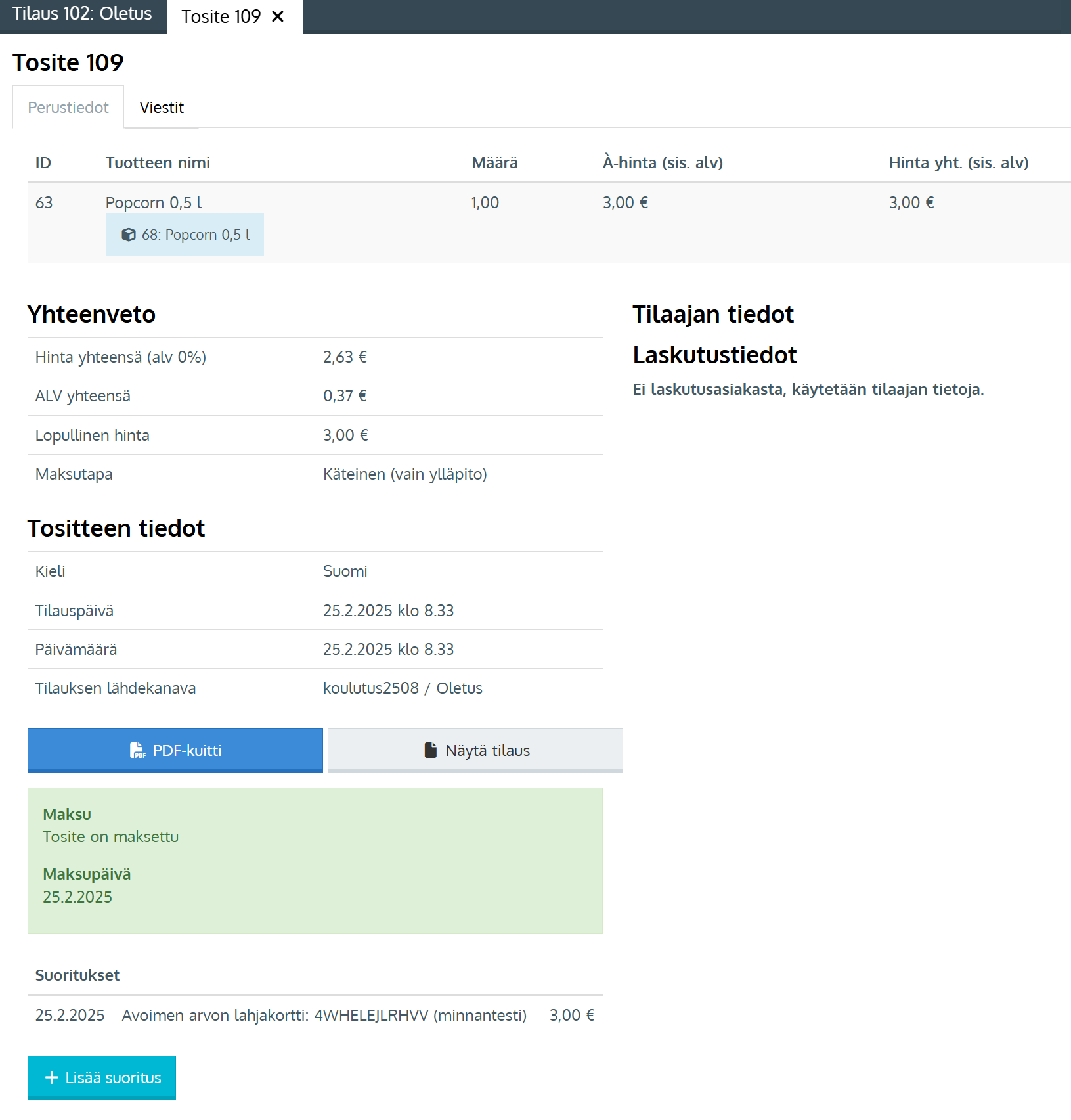Select the Maksupäivä date 25.2.2025
The height and width of the screenshot is (1120, 1071).
coord(77,897)
